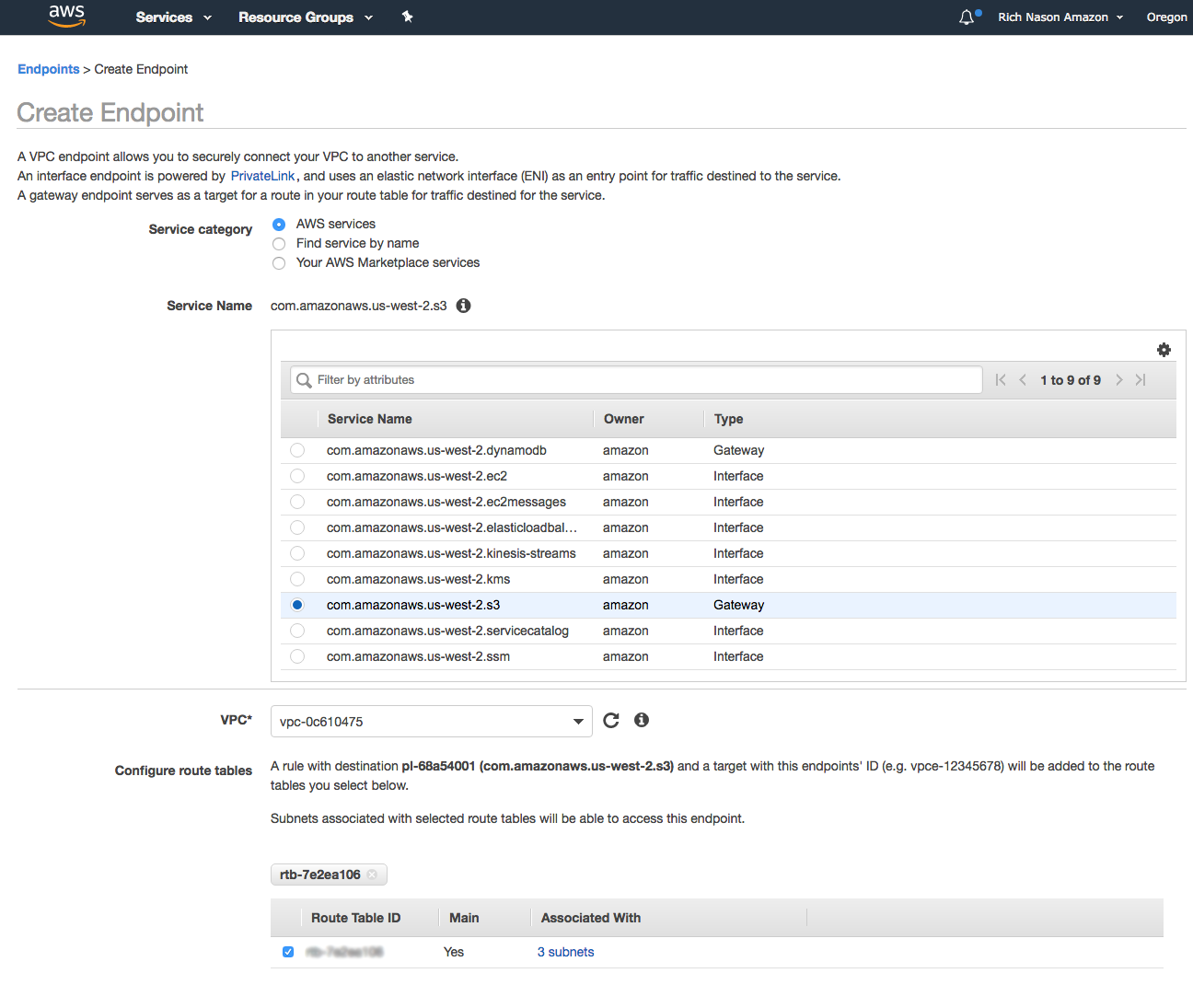Viewport: 1193px width, 1008px height.
Task: Open the Oregon region selector
Action: coord(1167,17)
